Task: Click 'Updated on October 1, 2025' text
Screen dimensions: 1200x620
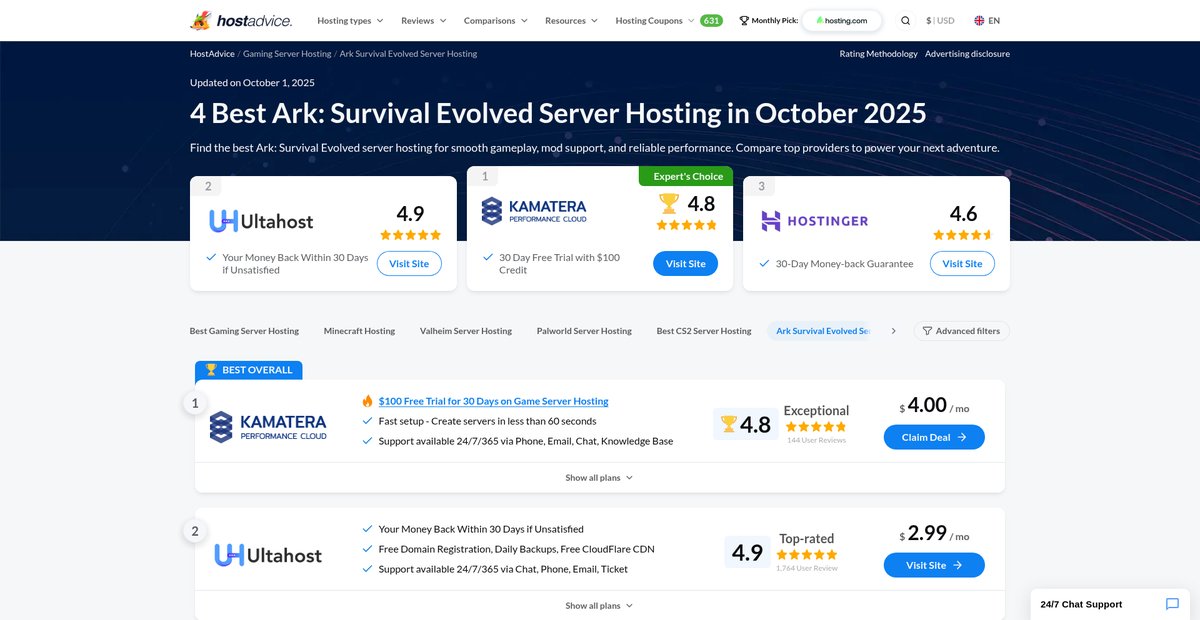Action: [252, 83]
